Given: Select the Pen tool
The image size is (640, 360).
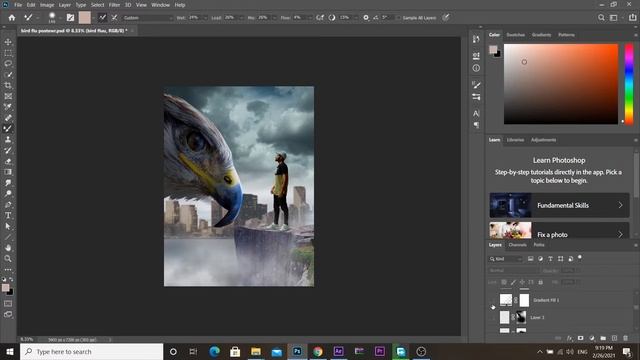Looking at the screenshot, I should [8, 204].
